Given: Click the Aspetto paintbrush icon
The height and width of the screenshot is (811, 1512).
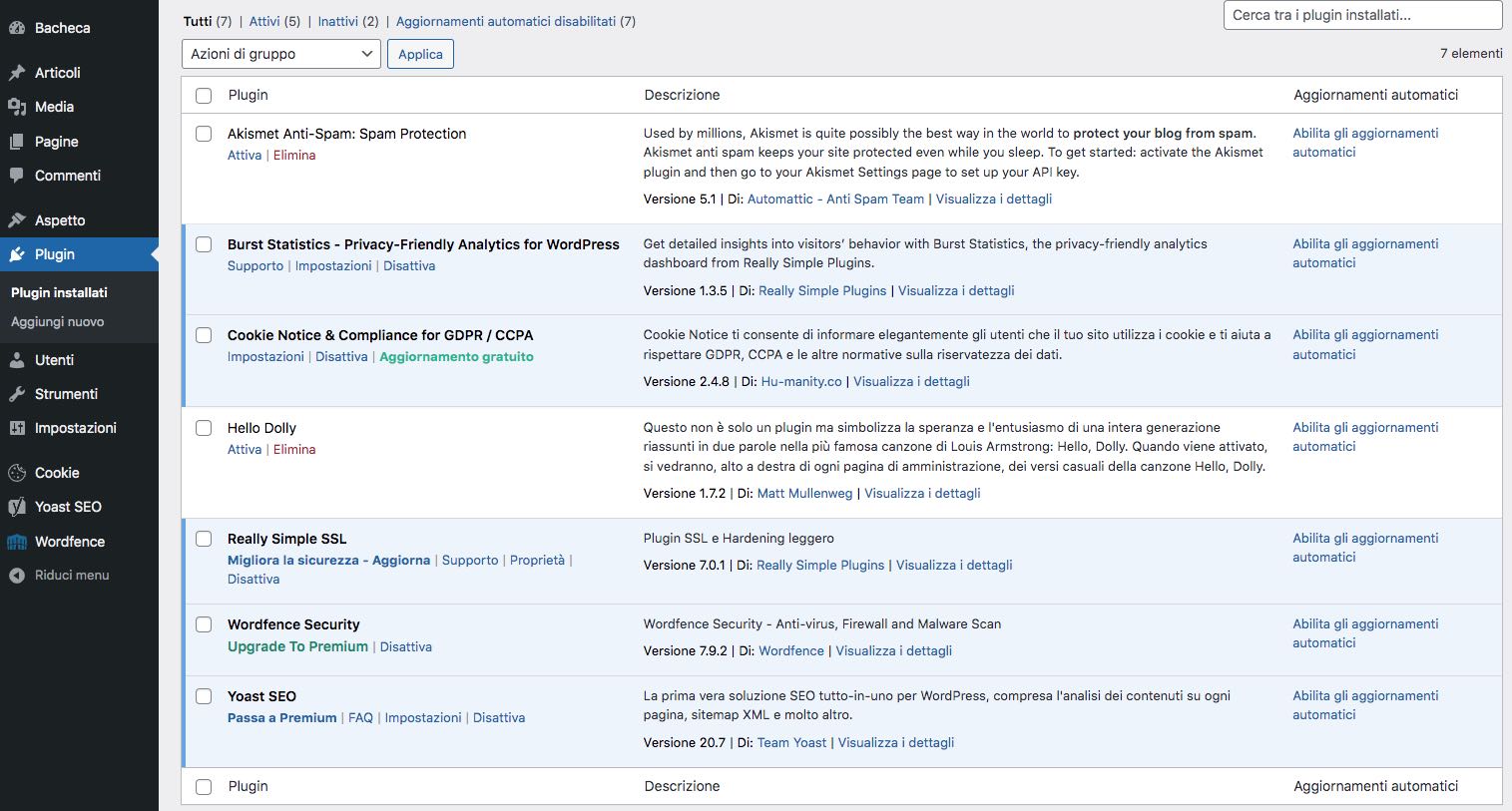Looking at the screenshot, I should coord(17,220).
